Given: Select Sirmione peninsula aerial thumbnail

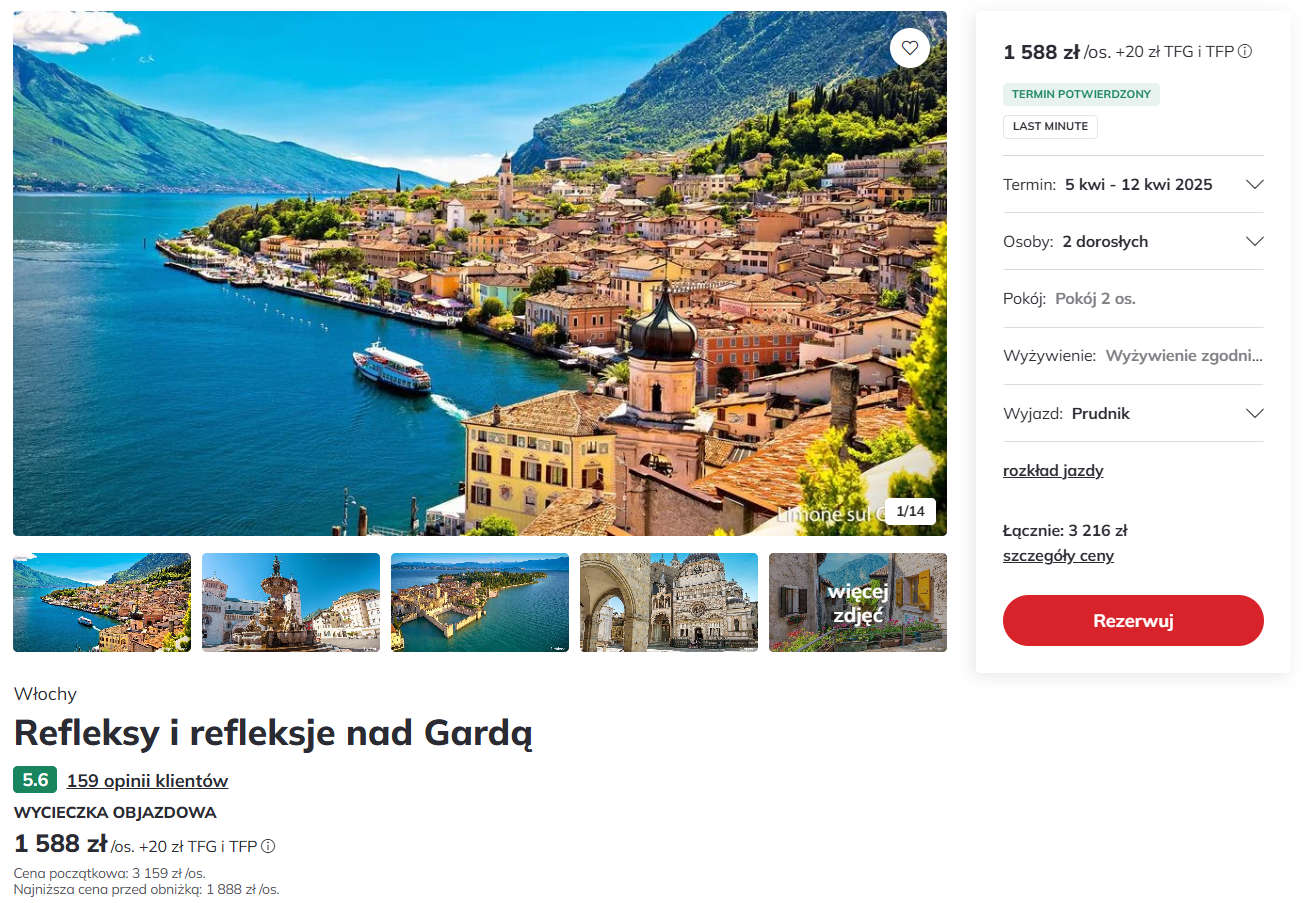Looking at the screenshot, I should (480, 602).
